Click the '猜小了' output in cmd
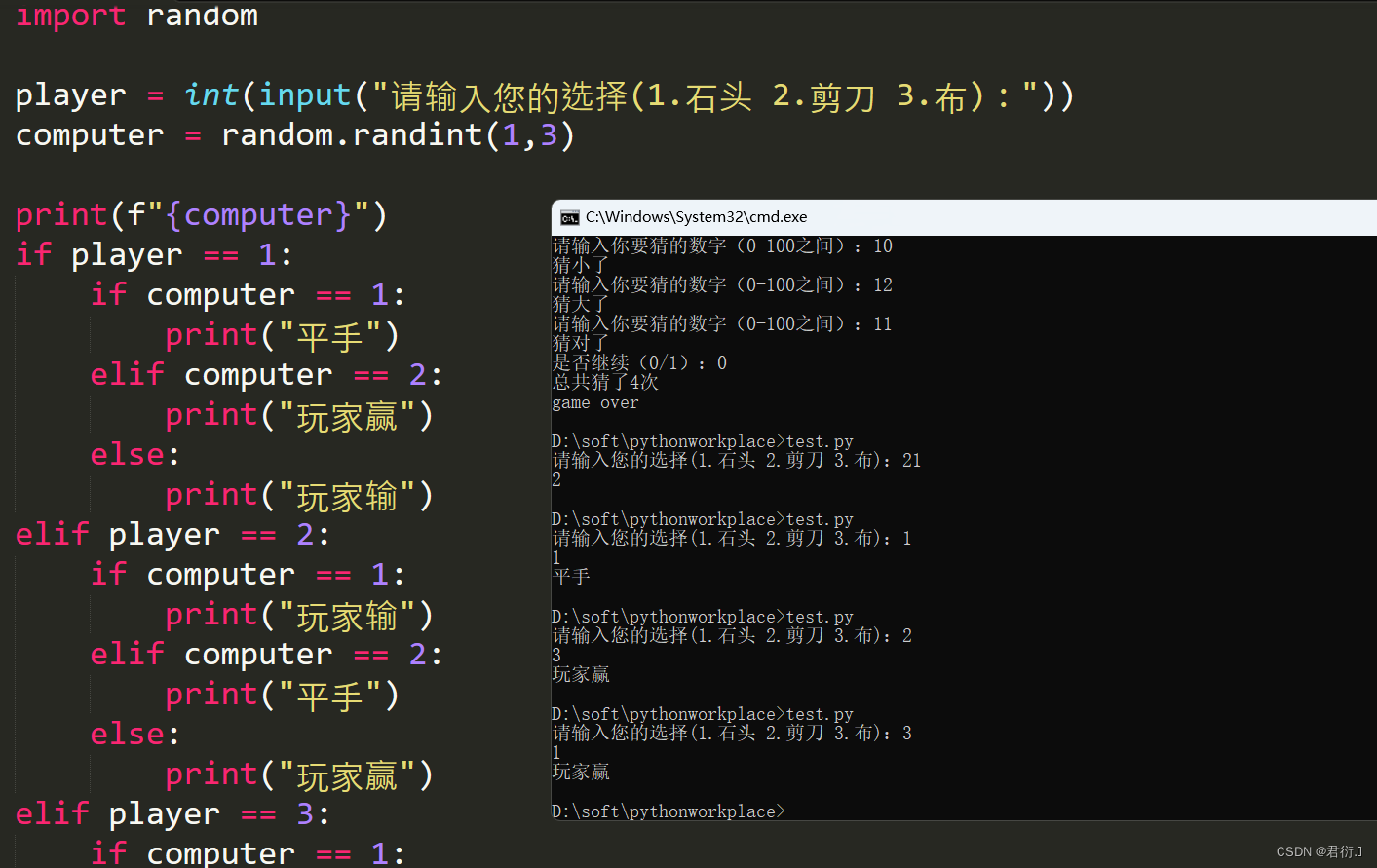The height and width of the screenshot is (868, 1377). [581, 265]
